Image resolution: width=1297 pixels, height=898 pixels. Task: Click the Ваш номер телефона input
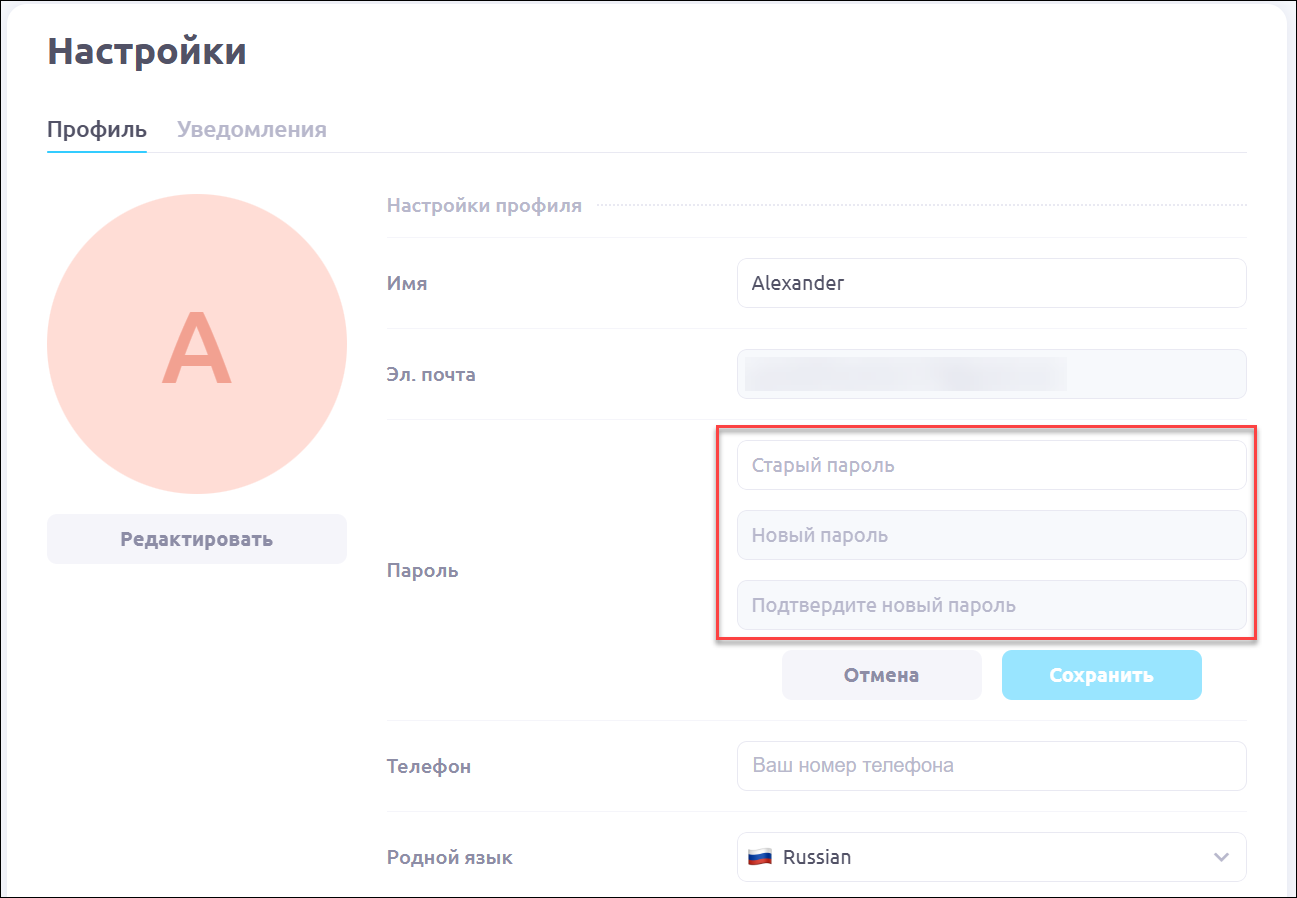point(990,766)
